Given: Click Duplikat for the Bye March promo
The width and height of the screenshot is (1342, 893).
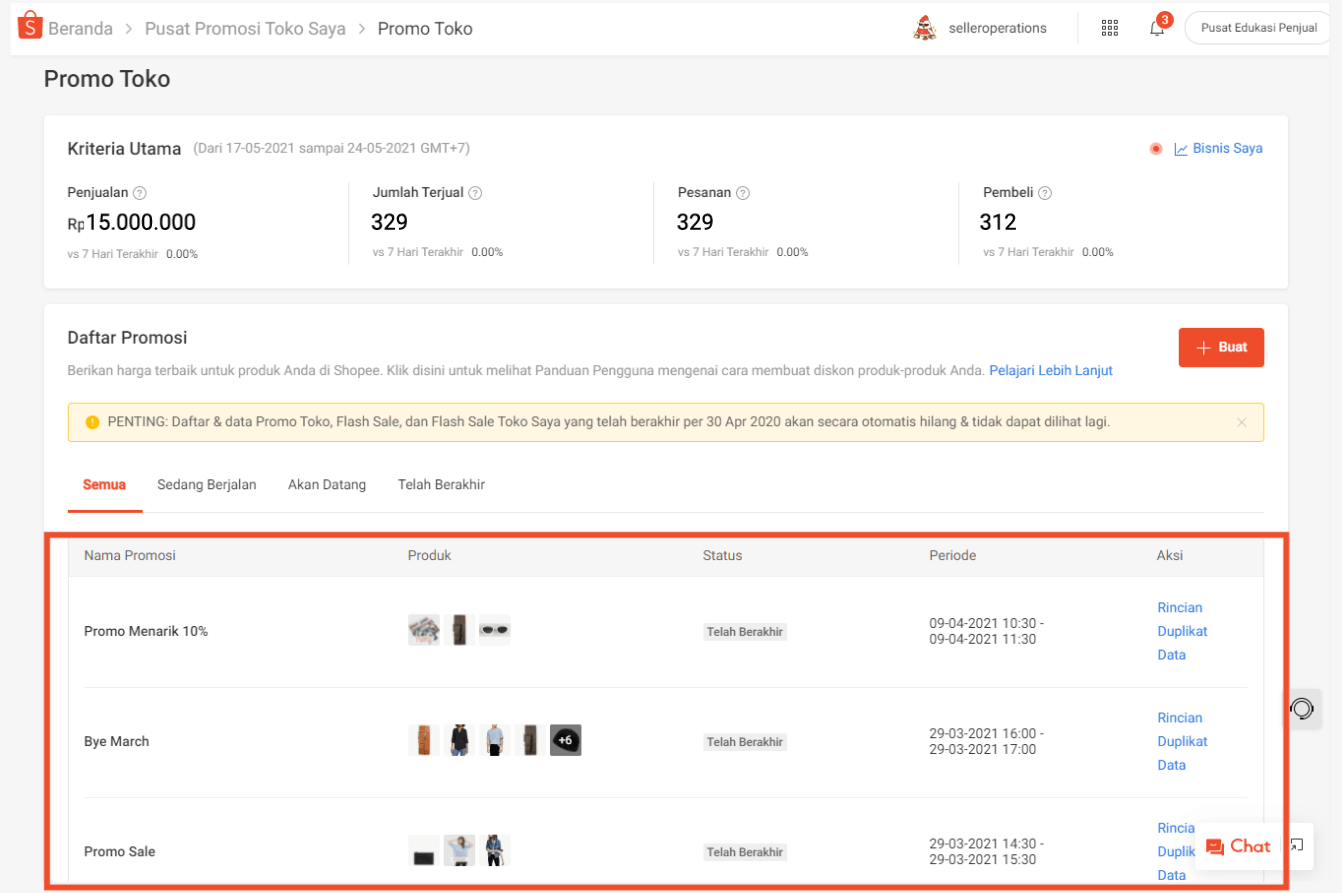Looking at the screenshot, I should 1182,742.
